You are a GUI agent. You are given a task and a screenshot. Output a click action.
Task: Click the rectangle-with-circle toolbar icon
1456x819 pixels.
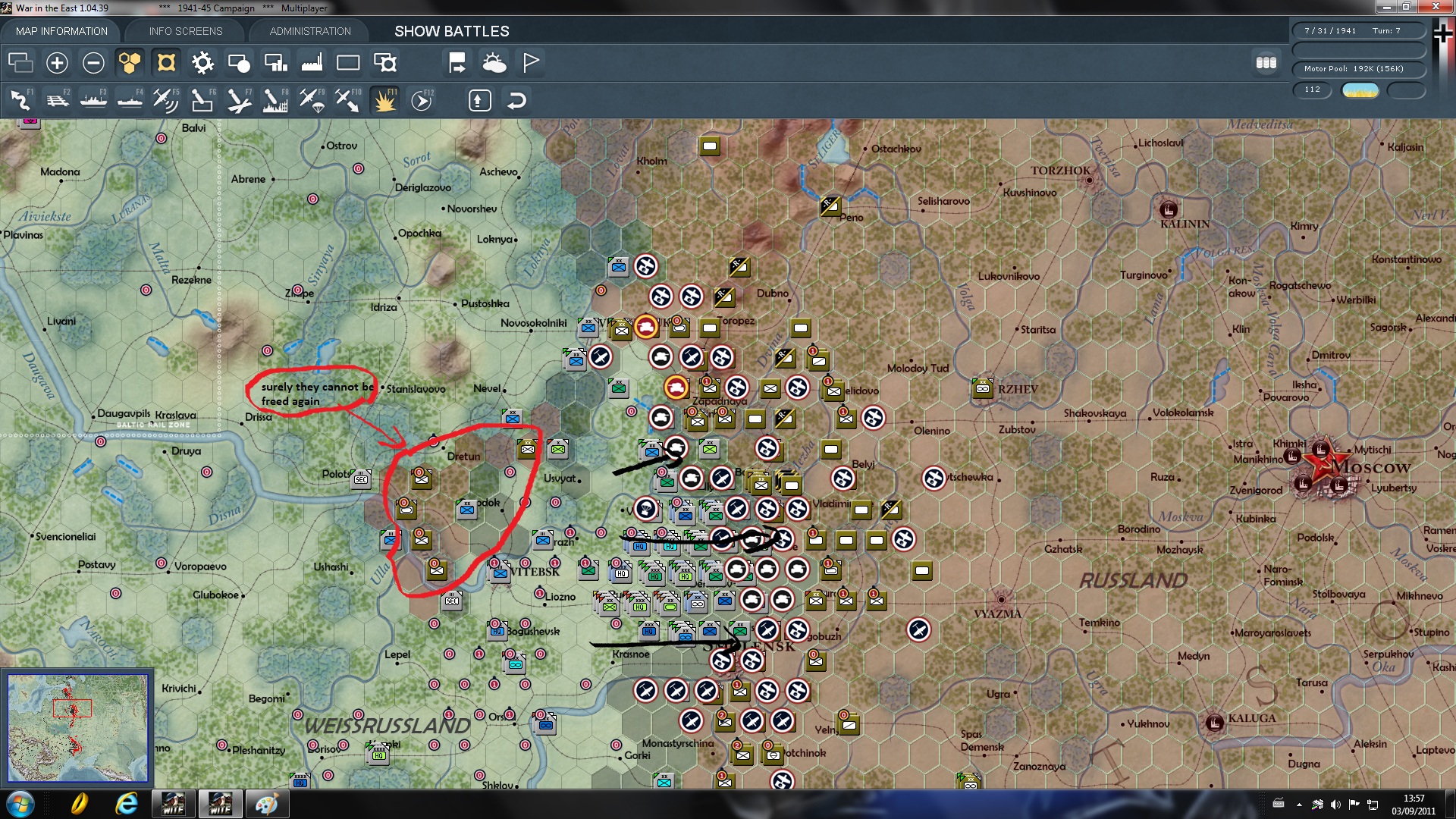239,62
